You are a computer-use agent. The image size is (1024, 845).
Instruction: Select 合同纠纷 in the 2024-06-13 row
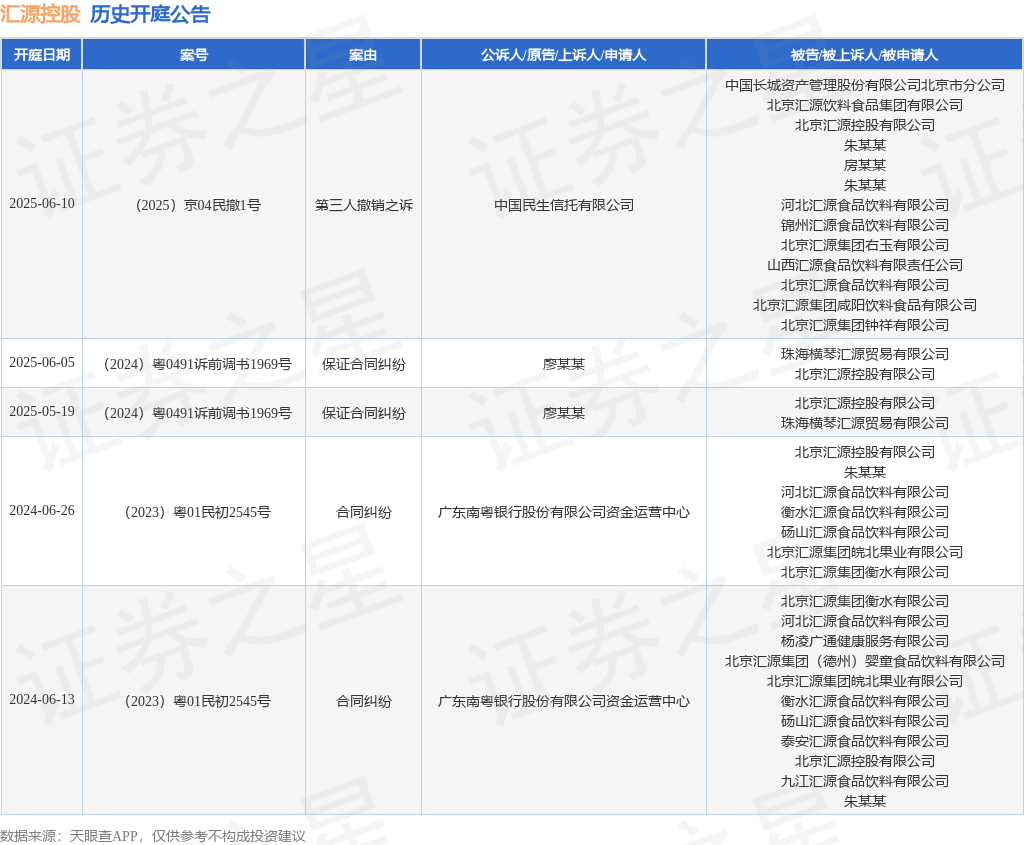coord(364,701)
